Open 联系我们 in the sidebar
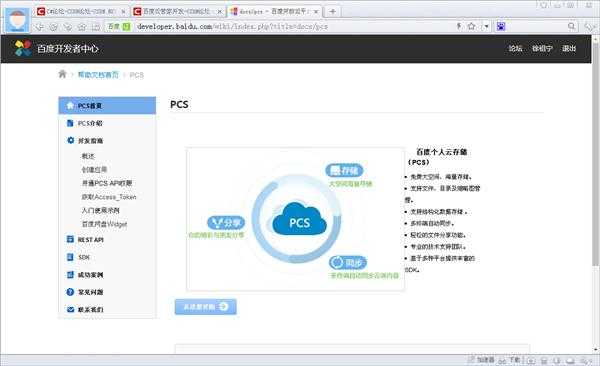Viewport: 600px width, 366px height. [x=107, y=309]
